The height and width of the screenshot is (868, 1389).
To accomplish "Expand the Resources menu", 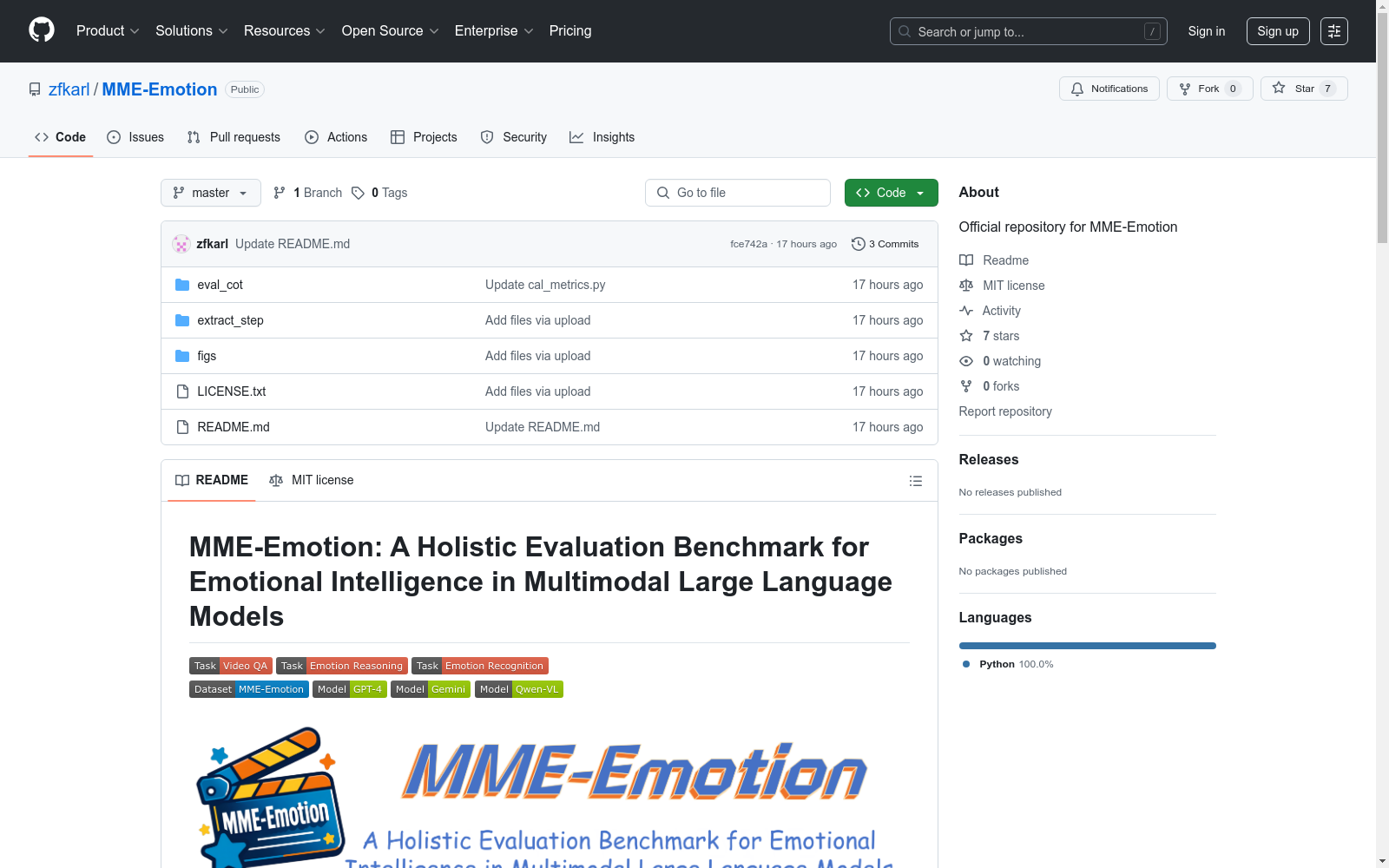I will pos(285,31).
